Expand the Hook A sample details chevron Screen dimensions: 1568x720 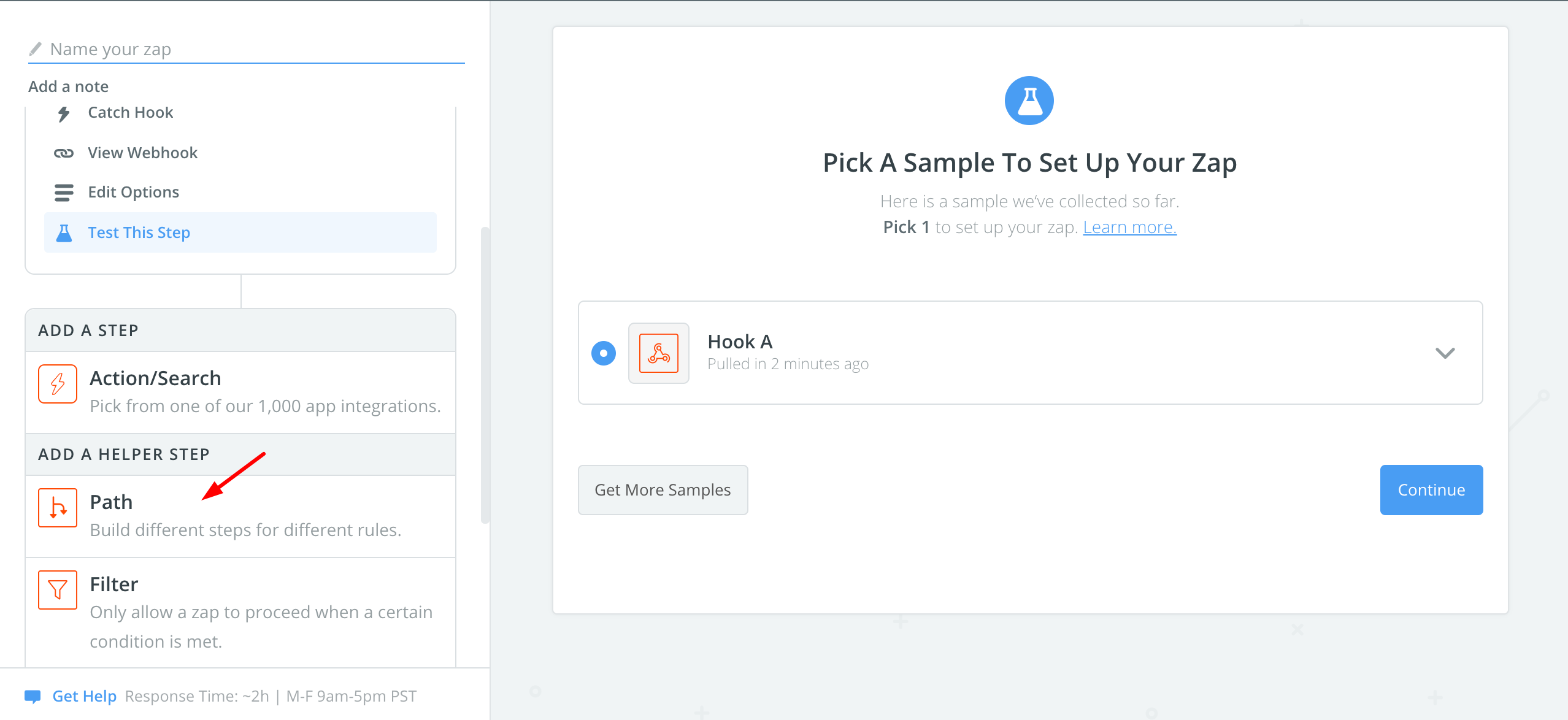(x=1445, y=353)
